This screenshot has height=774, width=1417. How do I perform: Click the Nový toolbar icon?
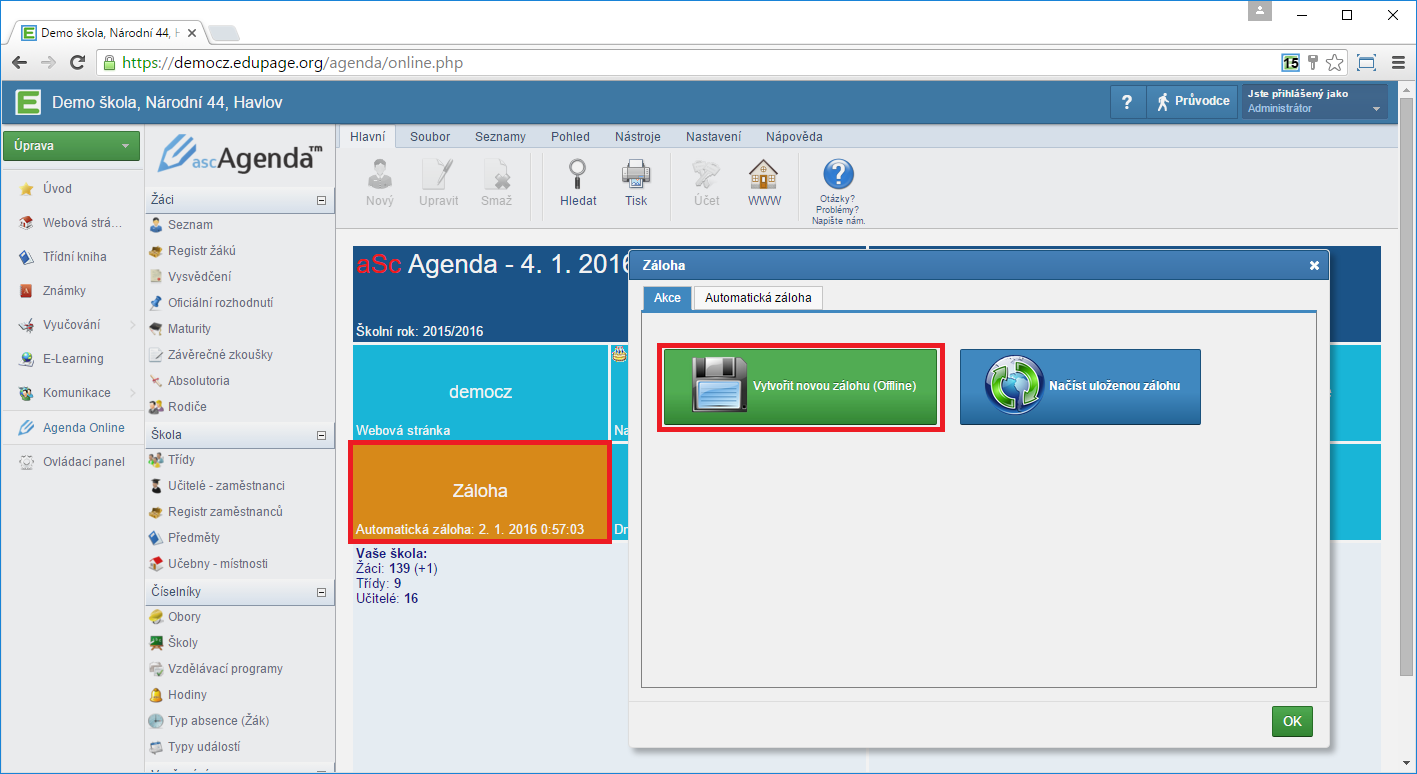tap(379, 183)
